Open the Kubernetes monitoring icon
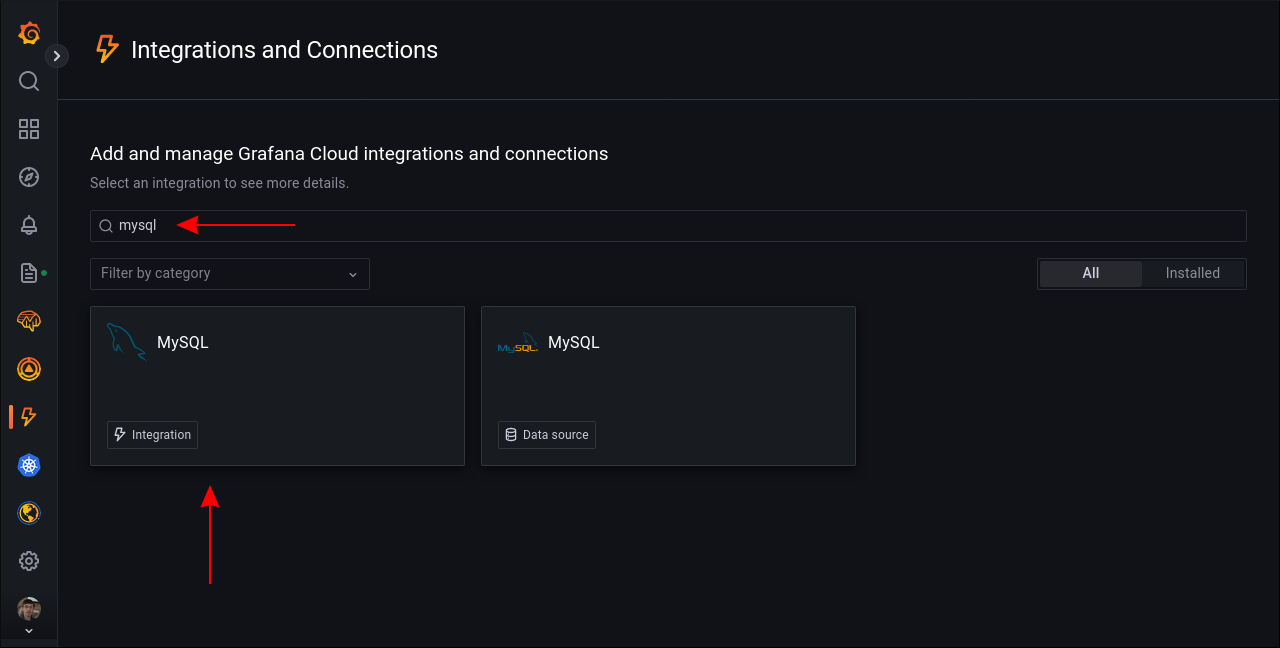This screenshot has width=1280, height=648. coord(28,465)
